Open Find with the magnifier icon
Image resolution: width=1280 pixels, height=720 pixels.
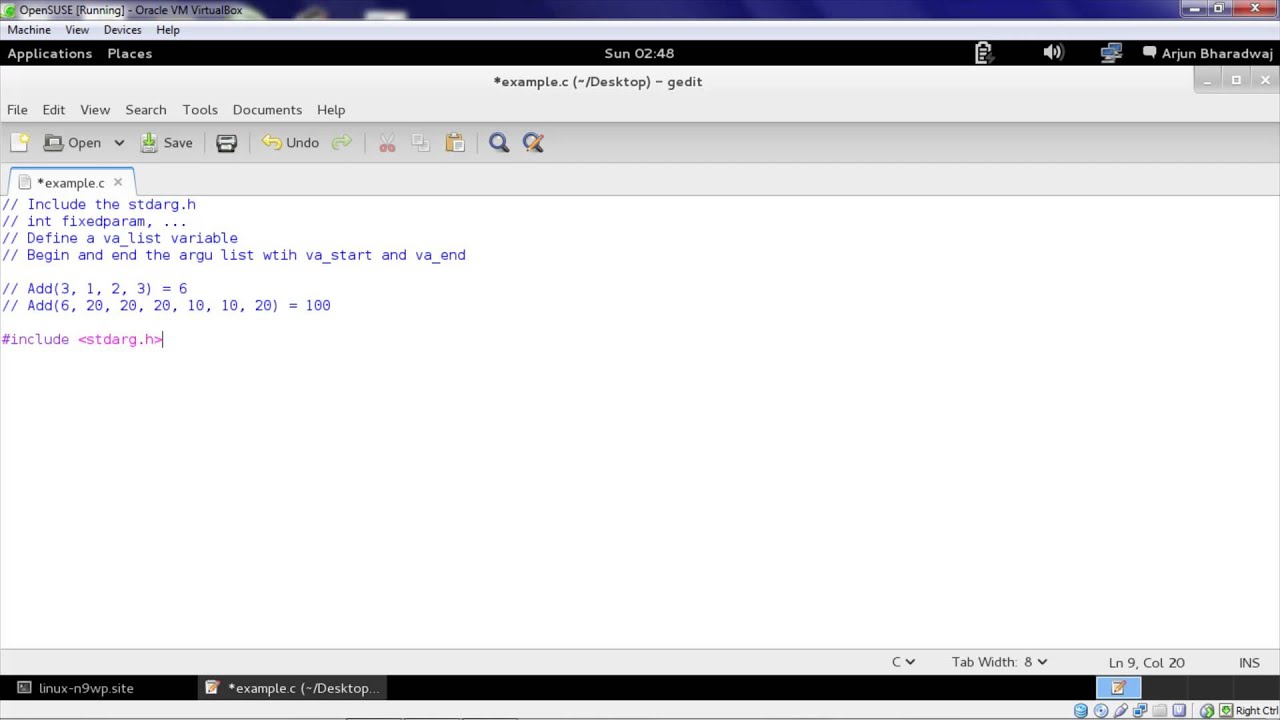(499, 143)
